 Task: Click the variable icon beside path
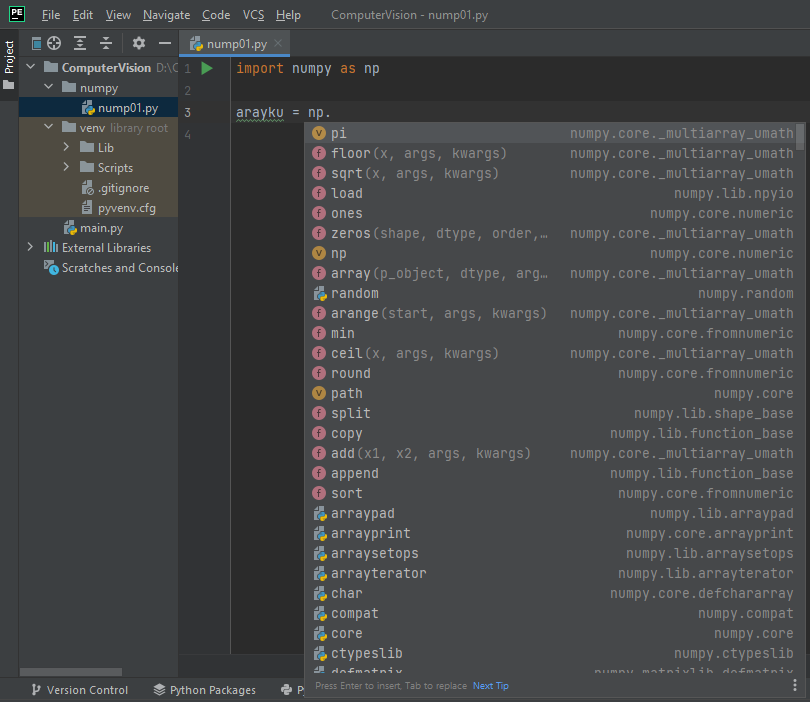pyautogui.click(x=319, y=393)
